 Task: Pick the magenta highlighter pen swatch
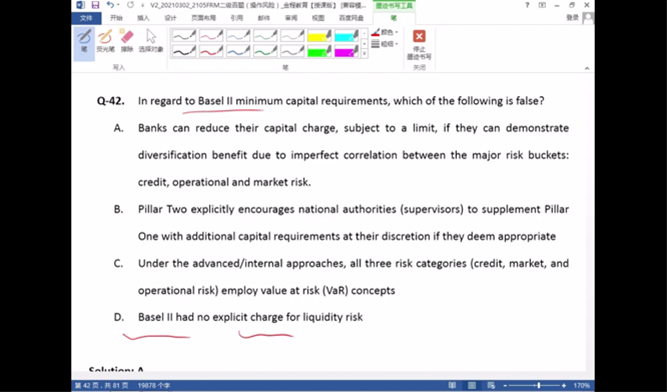(346, 51)
